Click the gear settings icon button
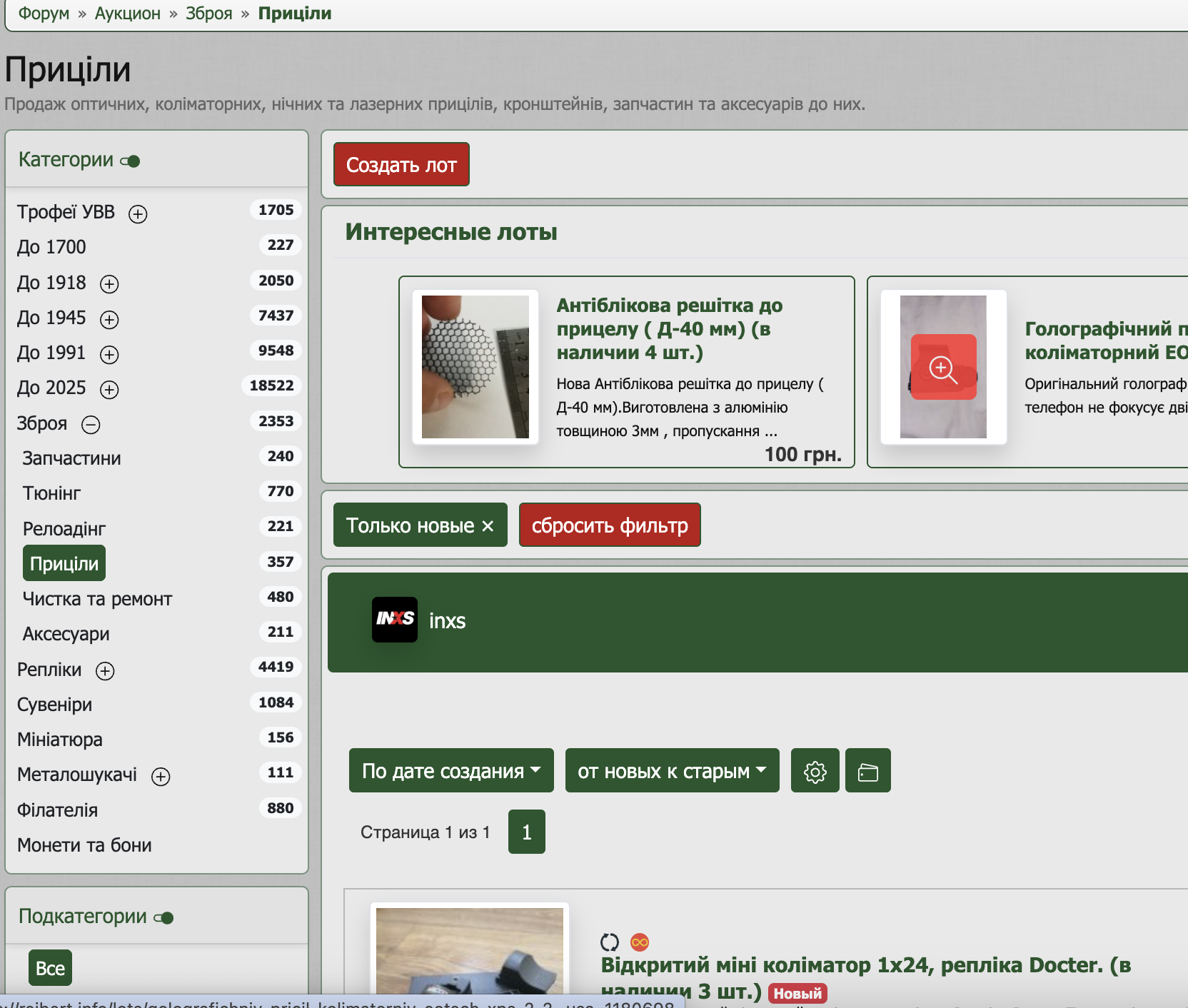1188x1008 pixels. (x=815, y=771)
